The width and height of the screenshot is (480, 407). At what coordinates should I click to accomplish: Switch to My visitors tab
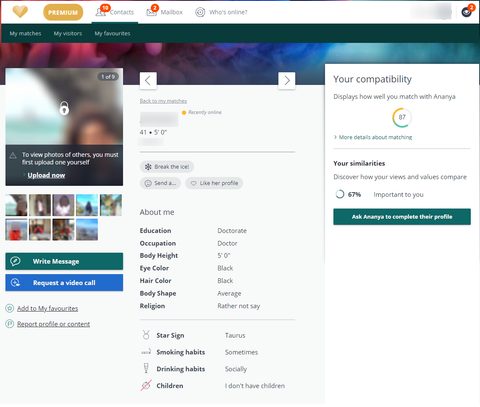[68, 33]
